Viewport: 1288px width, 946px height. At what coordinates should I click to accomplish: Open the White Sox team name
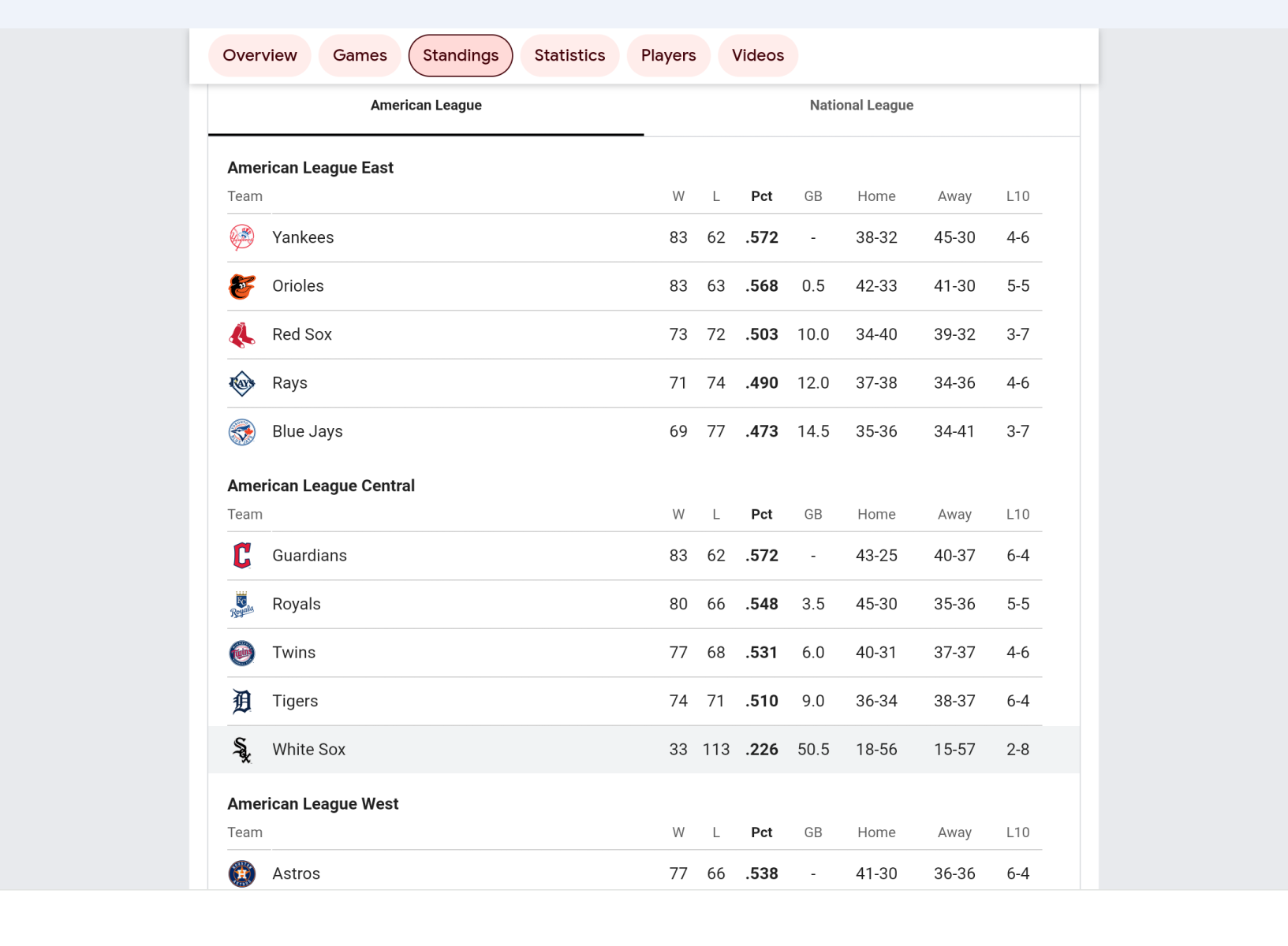pyautogui.click(x=309, y=750)
